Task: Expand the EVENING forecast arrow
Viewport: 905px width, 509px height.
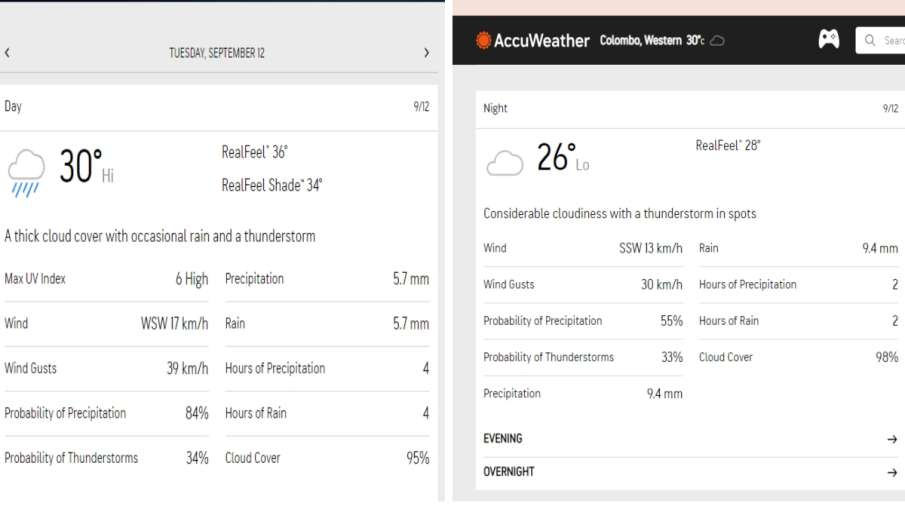Action: (892, 439)
